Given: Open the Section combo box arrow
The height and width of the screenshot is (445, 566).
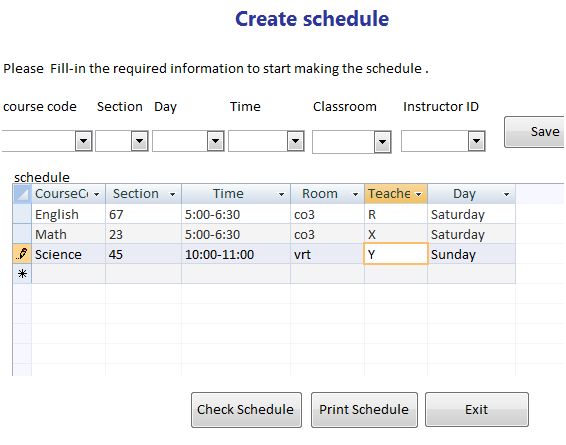Looking at the screenshot, I should tap(140, 141).
